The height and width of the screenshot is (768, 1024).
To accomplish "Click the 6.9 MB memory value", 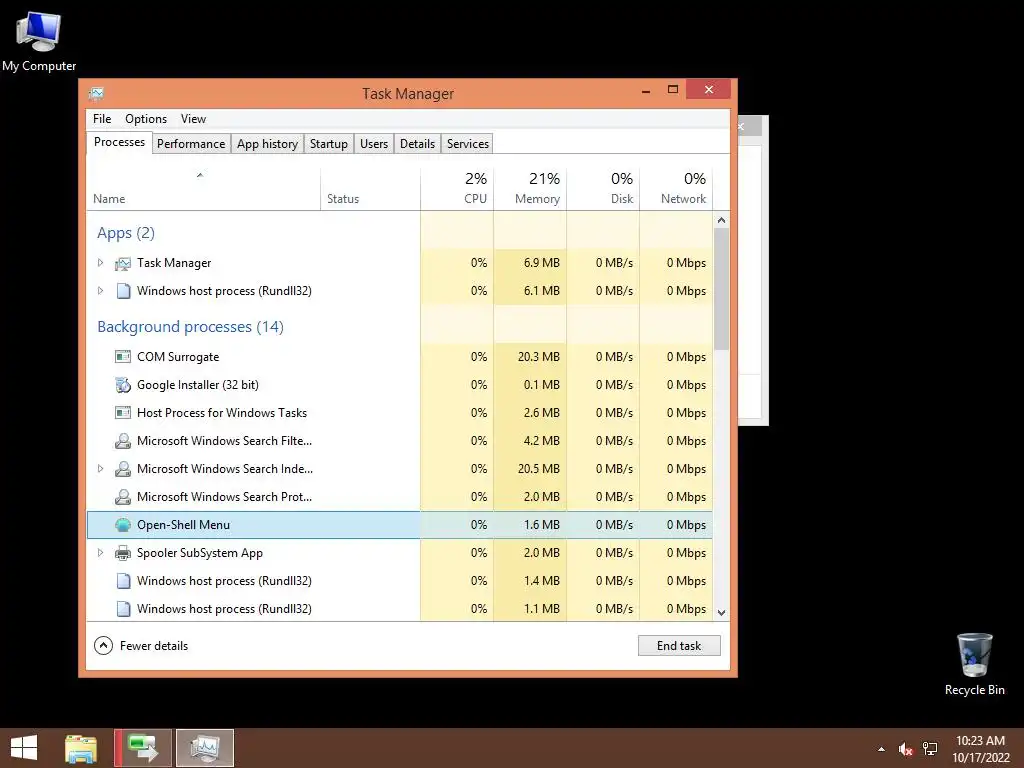I will (x=541, y=263).
